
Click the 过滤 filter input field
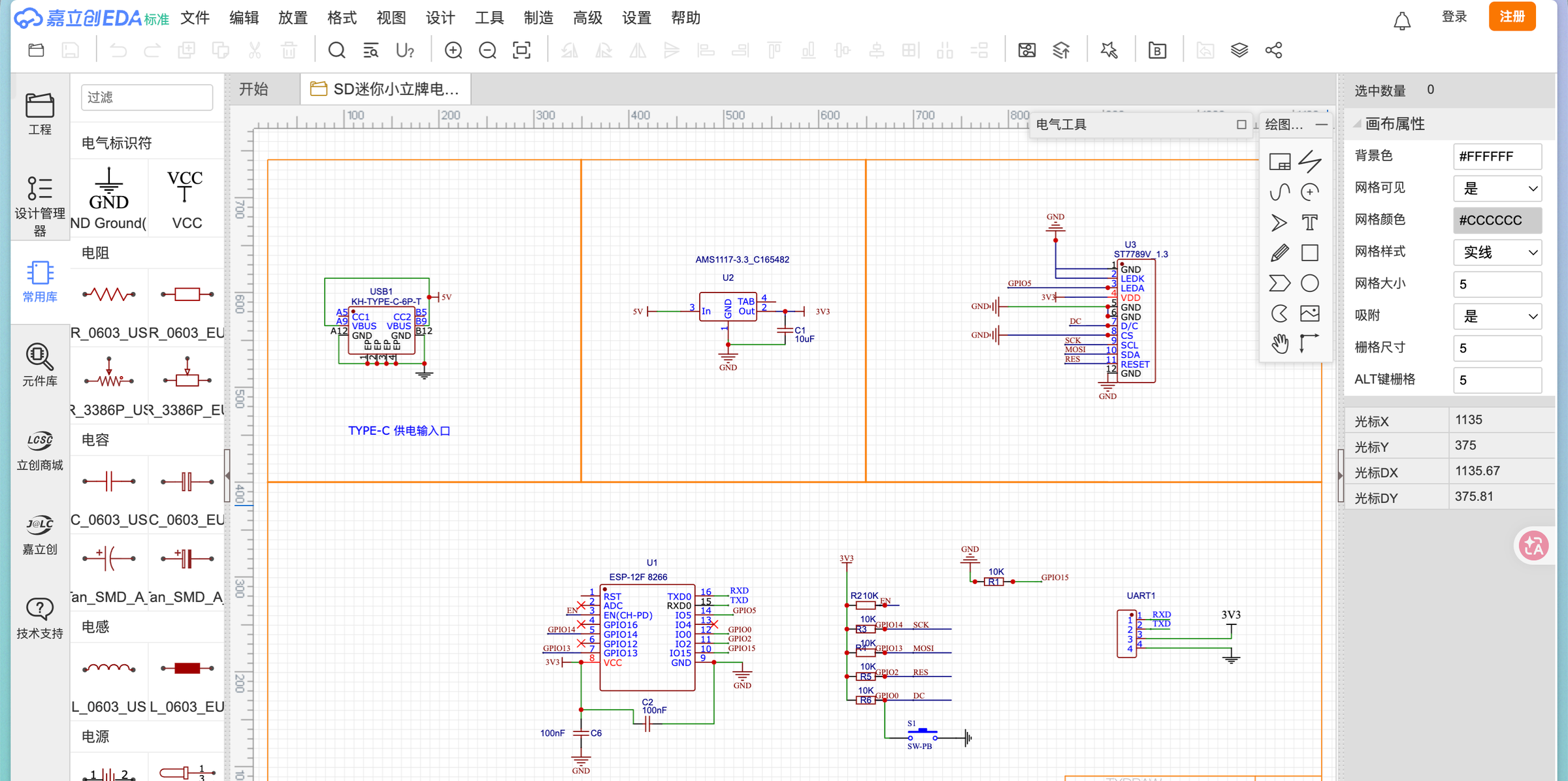pyautogui.click(x=147, y=97)
